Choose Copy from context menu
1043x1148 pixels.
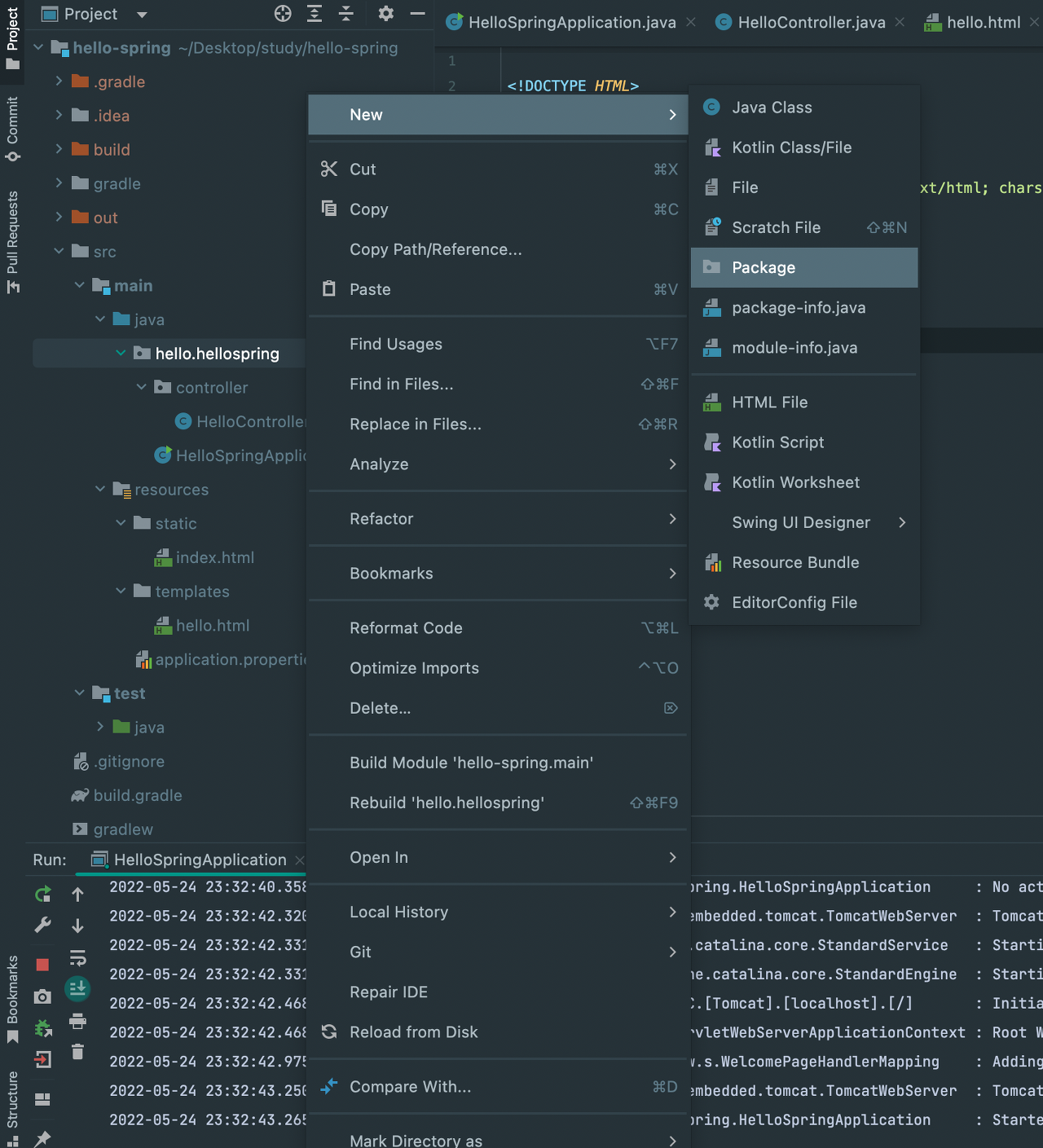pos(498,209)
